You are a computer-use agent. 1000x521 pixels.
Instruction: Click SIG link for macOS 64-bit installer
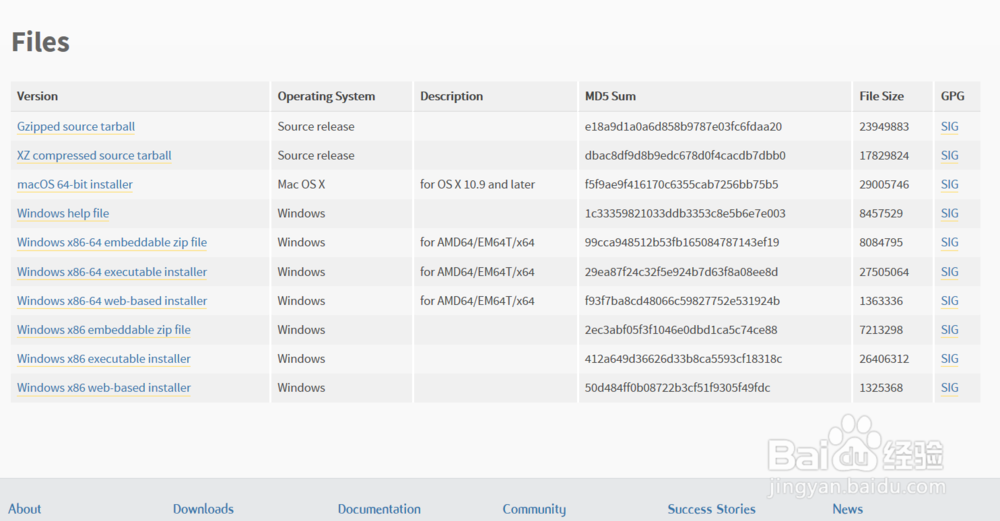click(x=949, y=185)
